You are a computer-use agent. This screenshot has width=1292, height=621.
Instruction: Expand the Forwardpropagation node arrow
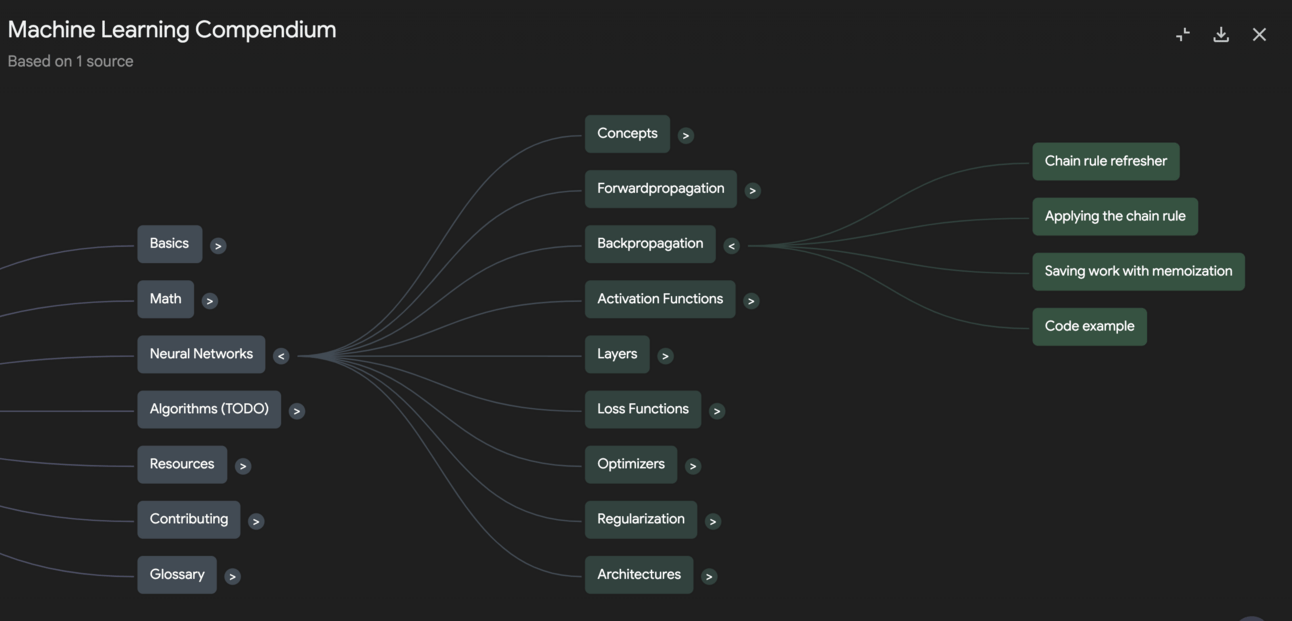pyautogui.click(x=752, y=191)
